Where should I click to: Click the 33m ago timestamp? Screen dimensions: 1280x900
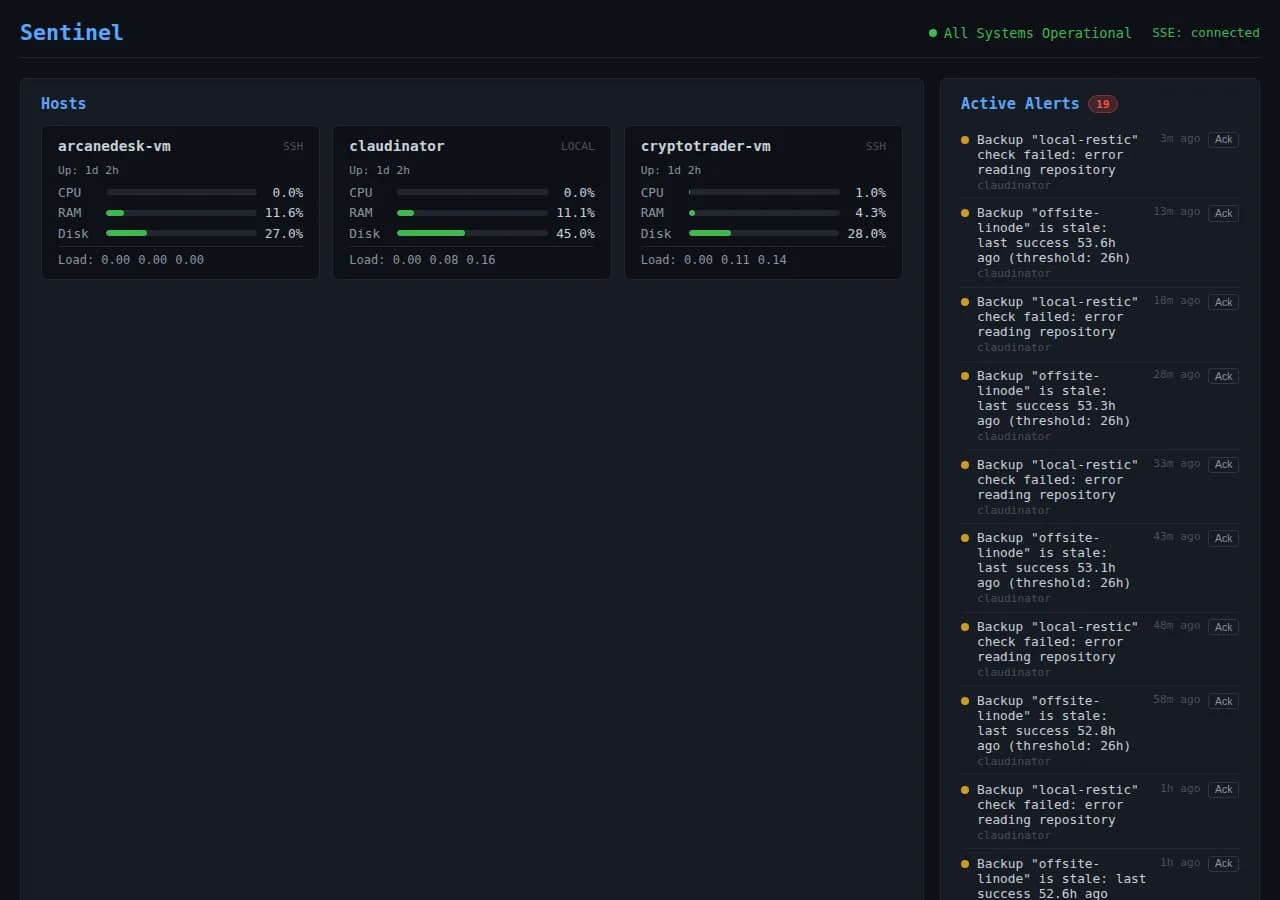[x=1177, y=464]
